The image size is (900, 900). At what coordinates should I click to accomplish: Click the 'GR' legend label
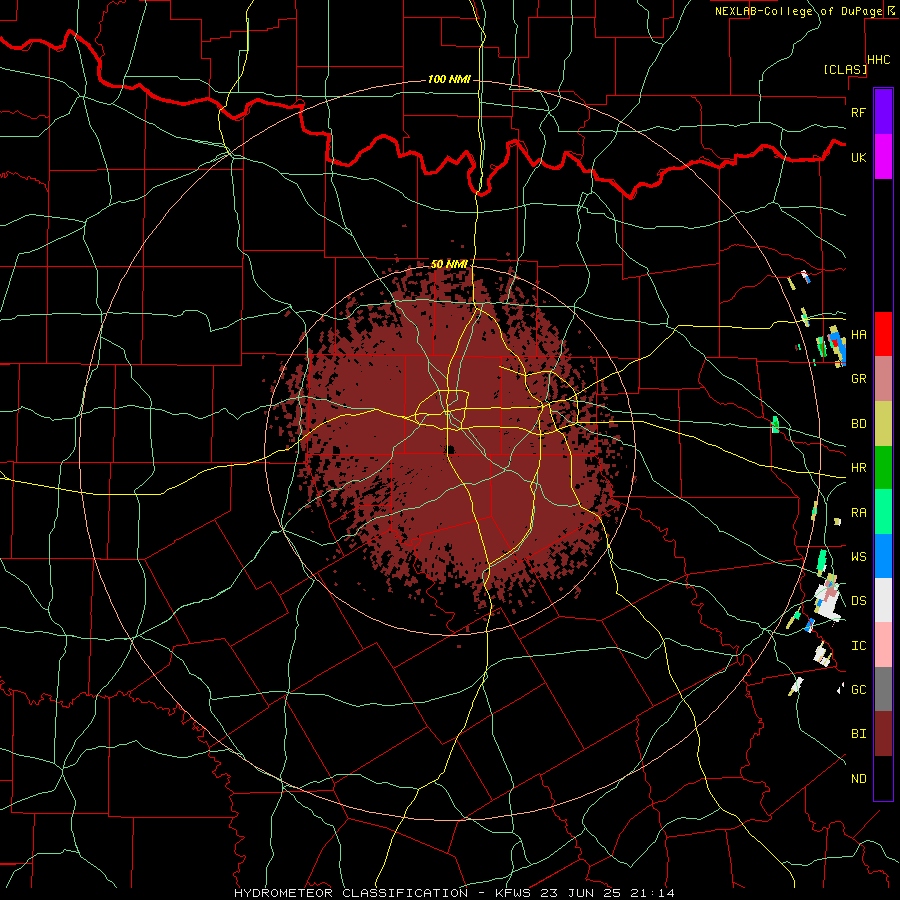click(x=858, y=379)
